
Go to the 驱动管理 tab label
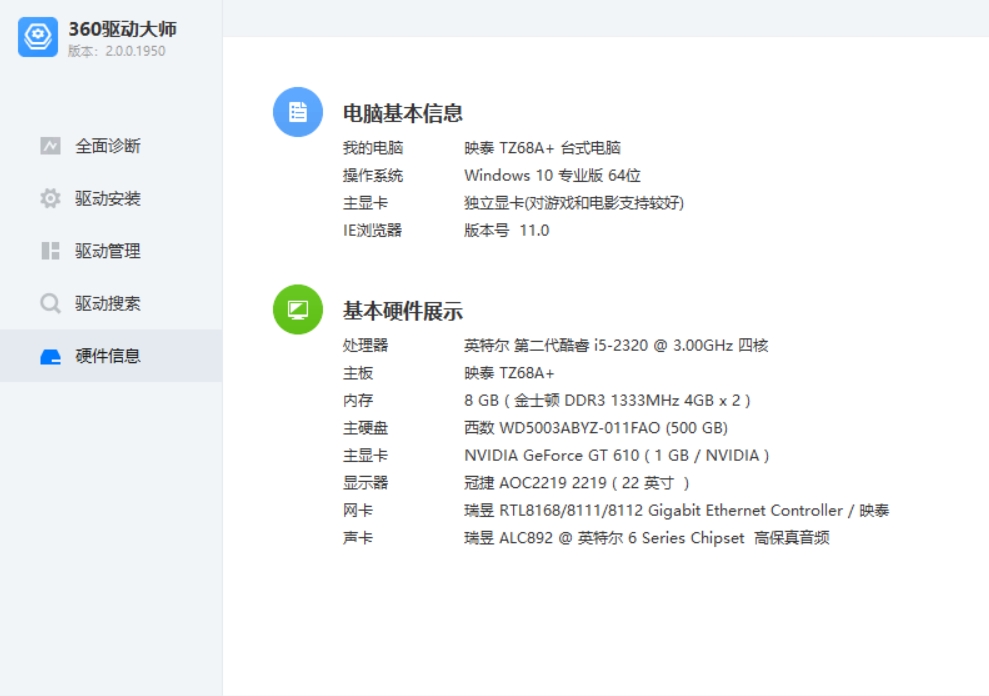[x=108, y=251]
